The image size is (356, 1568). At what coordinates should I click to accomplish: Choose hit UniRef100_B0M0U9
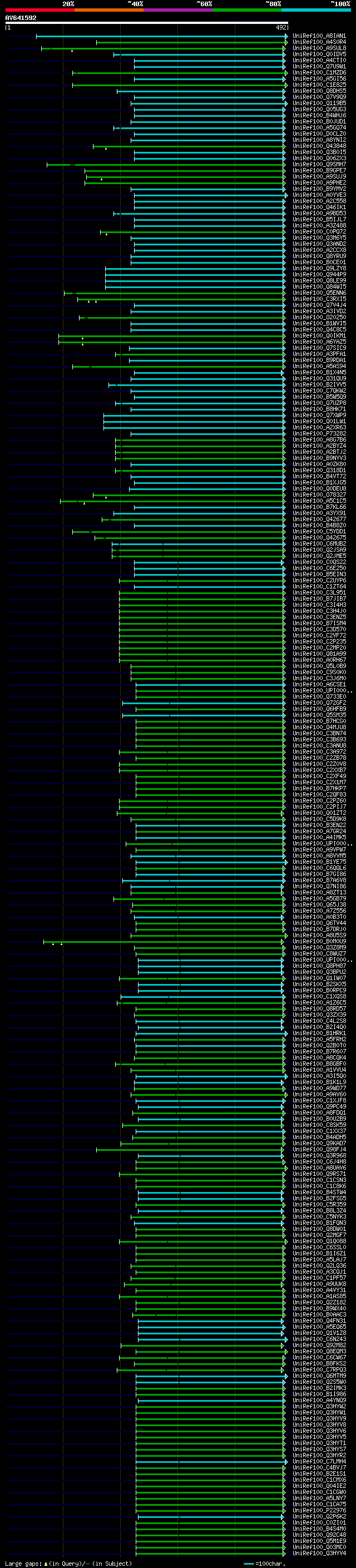(x=319, y=942)
